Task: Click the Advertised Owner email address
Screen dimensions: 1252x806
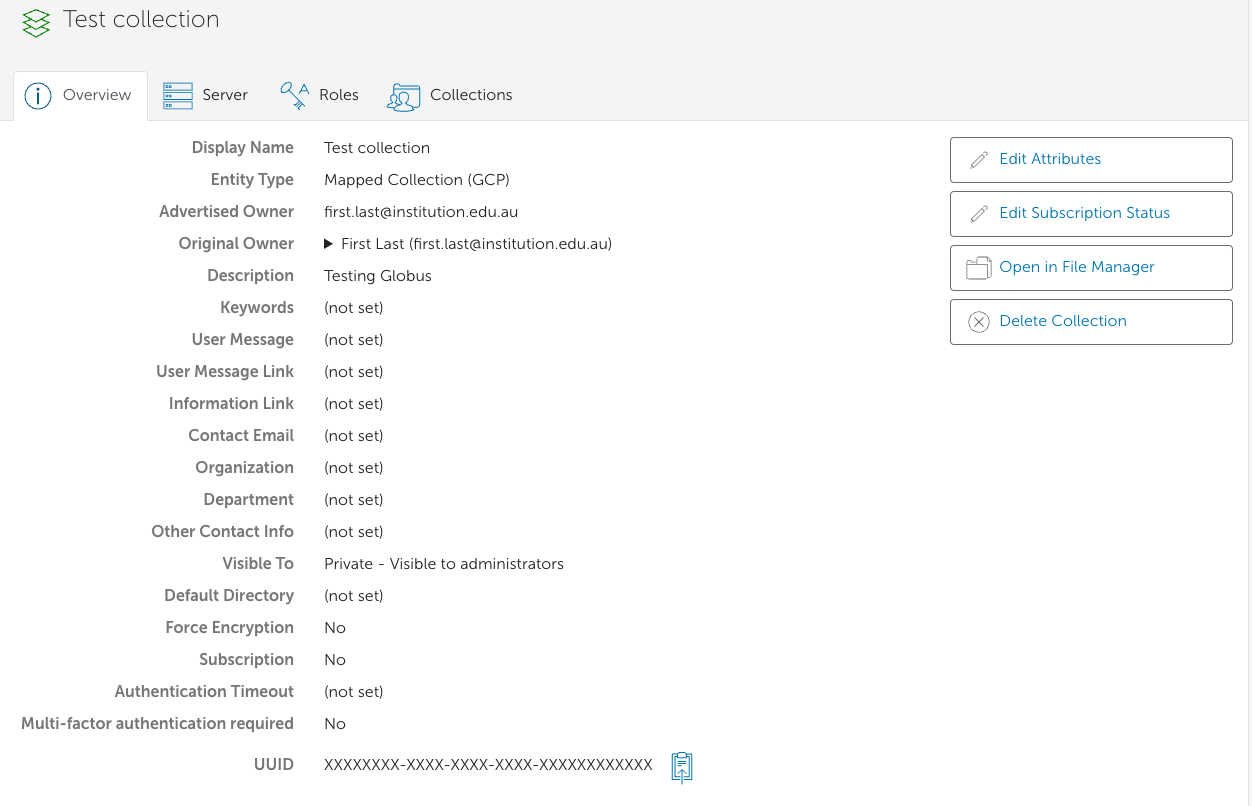Action: [x=421, y=212]
